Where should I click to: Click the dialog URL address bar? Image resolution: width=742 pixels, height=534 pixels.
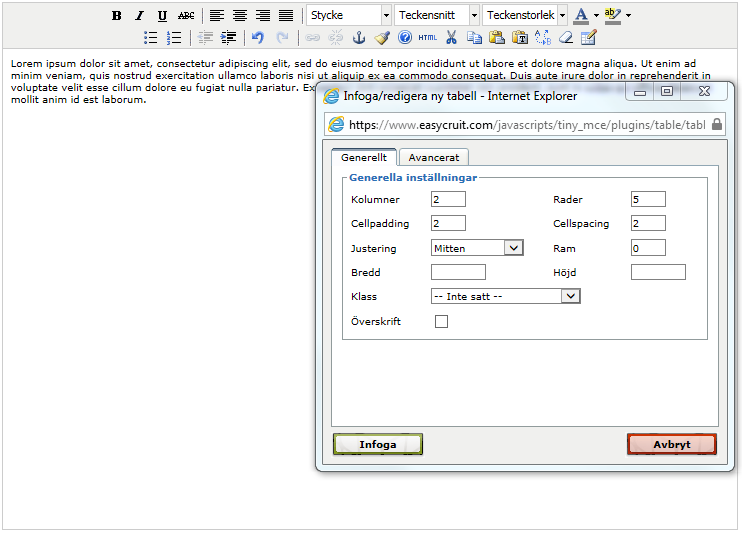[525, 125]
